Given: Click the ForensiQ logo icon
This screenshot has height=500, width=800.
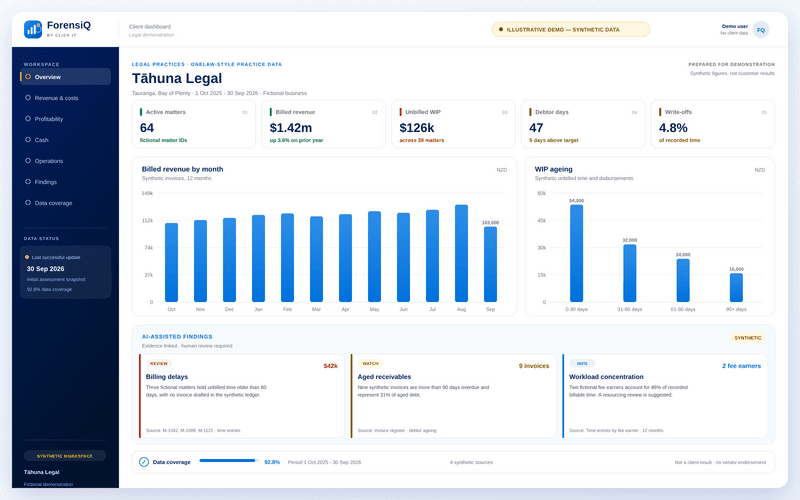Looking at the screenshot, I should [33, 29].
